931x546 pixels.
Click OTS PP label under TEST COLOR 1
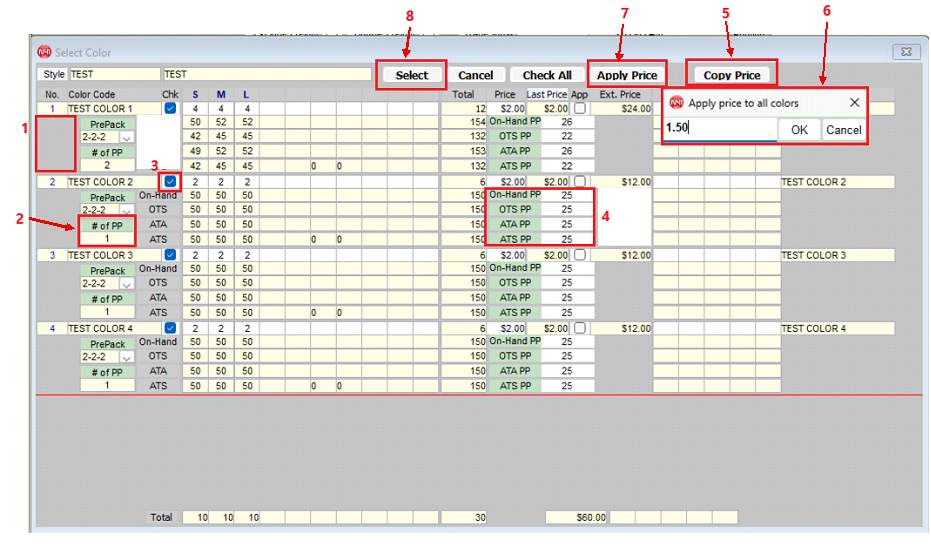tap(514, 136)
